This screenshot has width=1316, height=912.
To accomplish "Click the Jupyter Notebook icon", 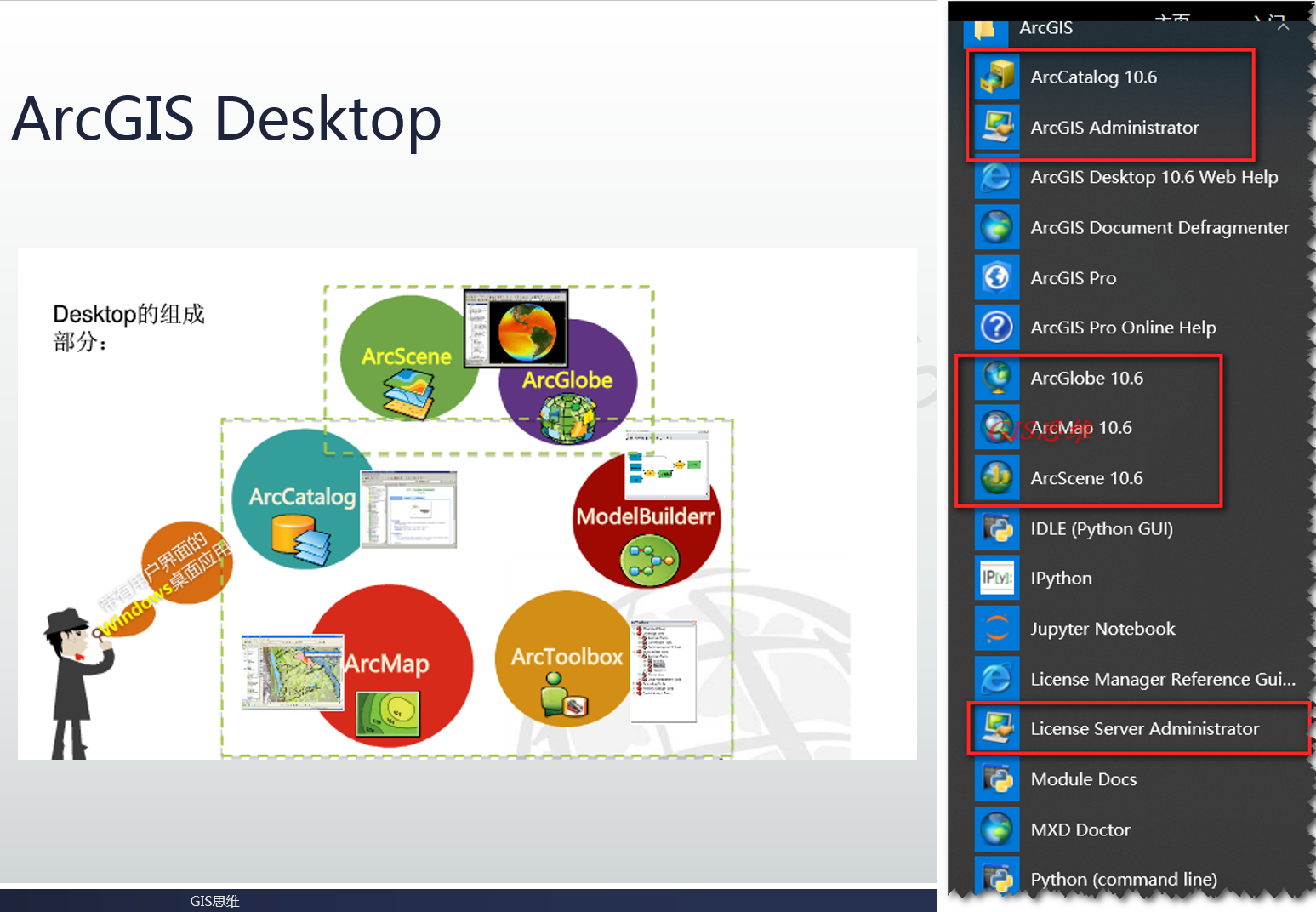I will tap(996, 628).
